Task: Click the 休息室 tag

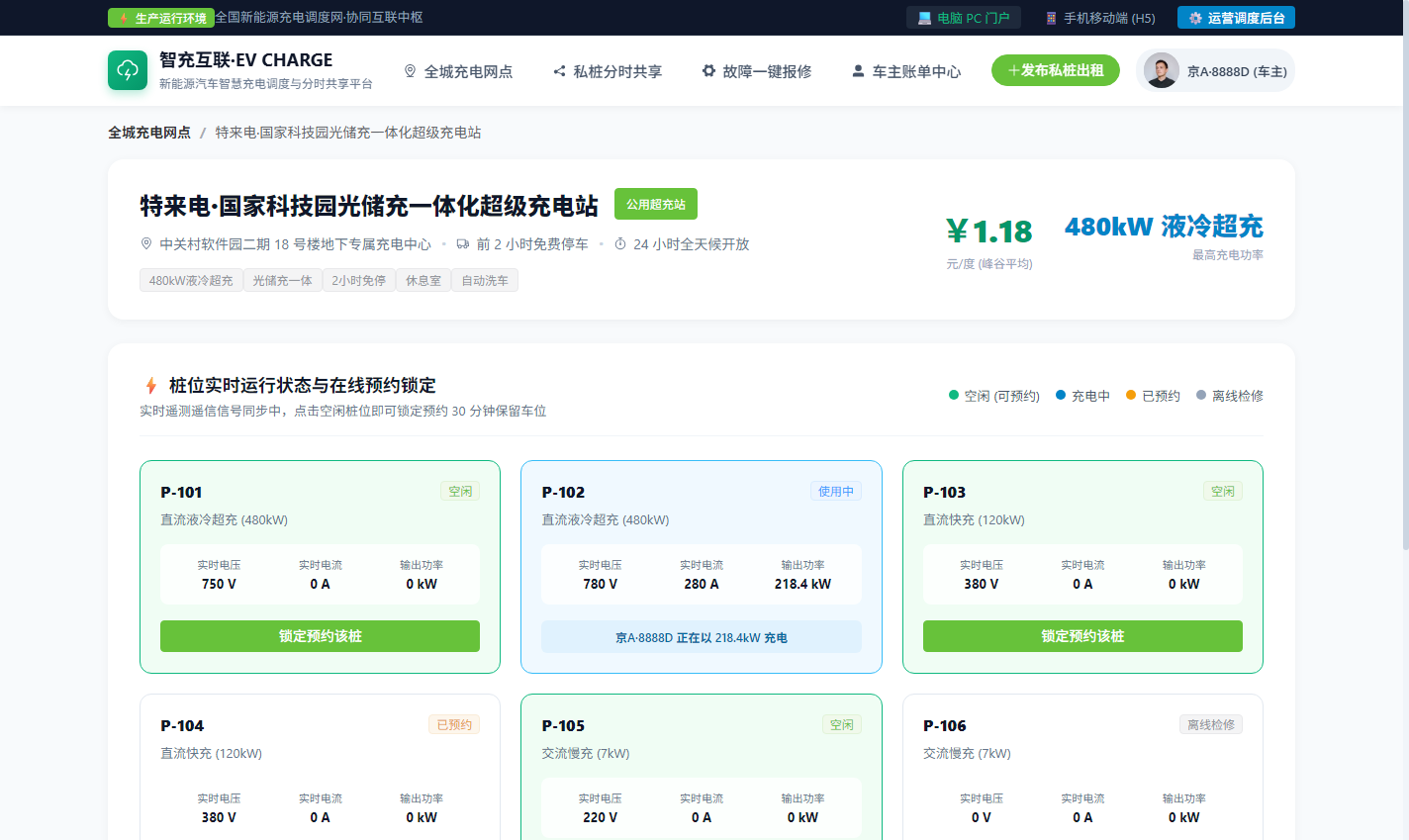Action: coord(423,280)
